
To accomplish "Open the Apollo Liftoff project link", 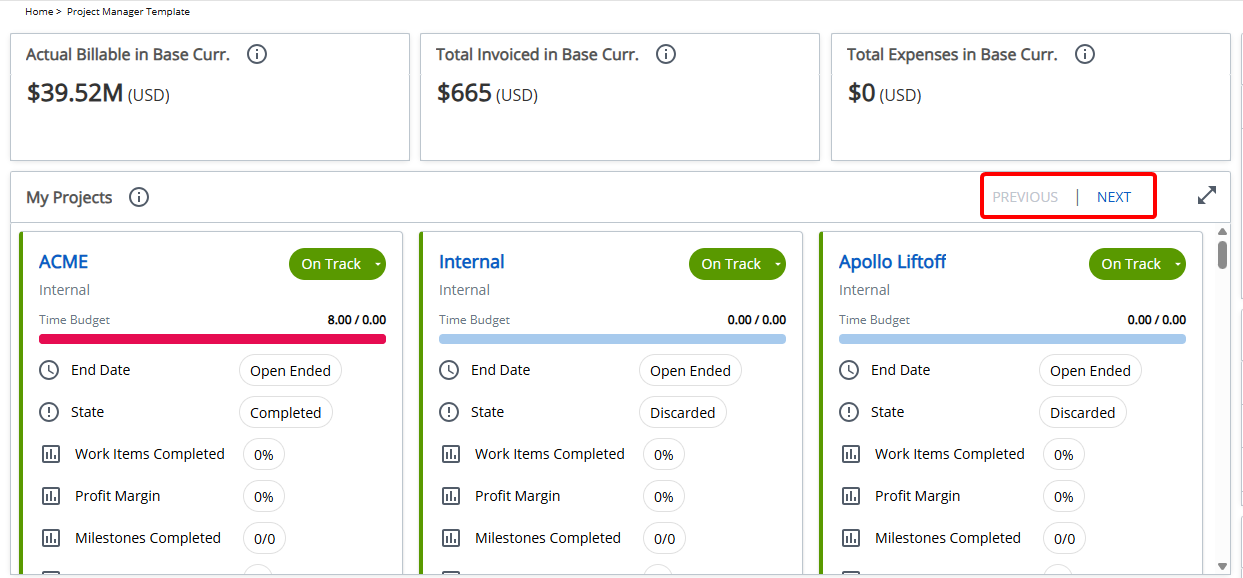I will click(x=892, y=262).
